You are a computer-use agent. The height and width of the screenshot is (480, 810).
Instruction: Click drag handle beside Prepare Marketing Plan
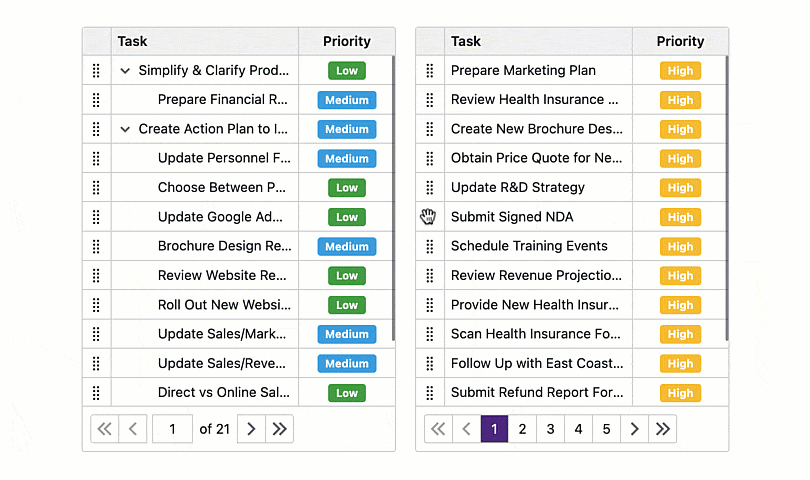[430, 71]
